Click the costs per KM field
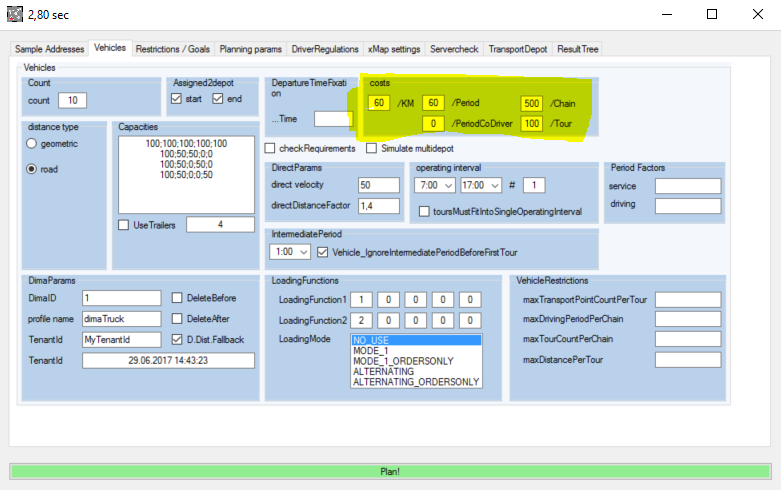Image resolution: width=781 pixels, height=490 pixels. [x=378, y=103]
